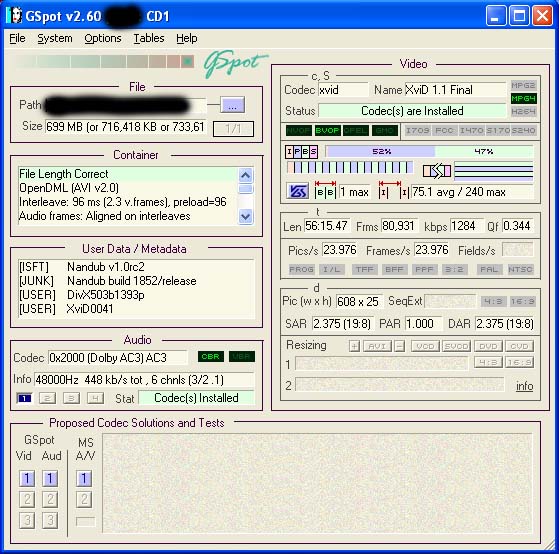Click the DVD resizing preset
559x554 pixels.
click(x=488, y=346)
